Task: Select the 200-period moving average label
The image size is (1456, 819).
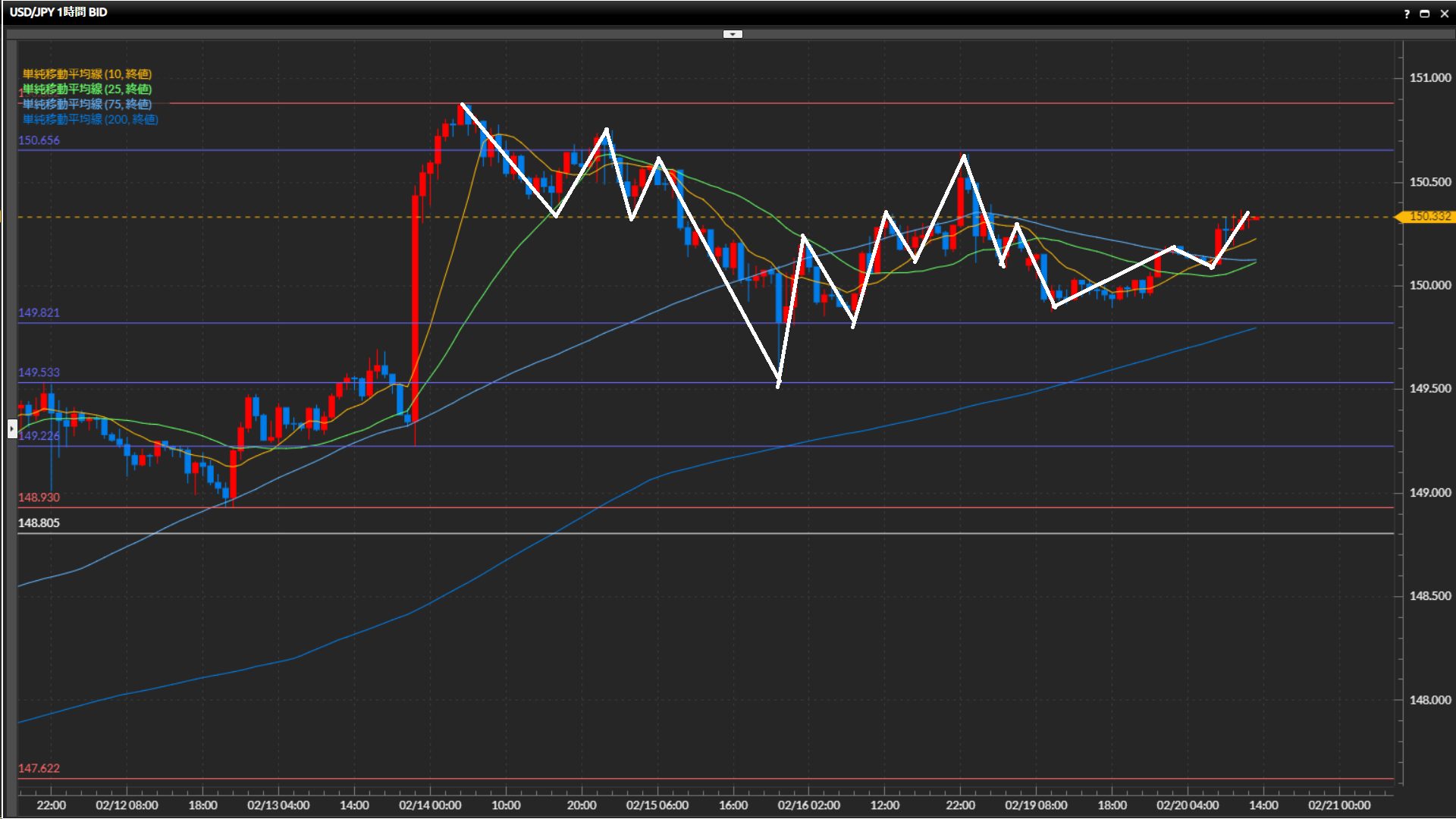Action: 90,119
